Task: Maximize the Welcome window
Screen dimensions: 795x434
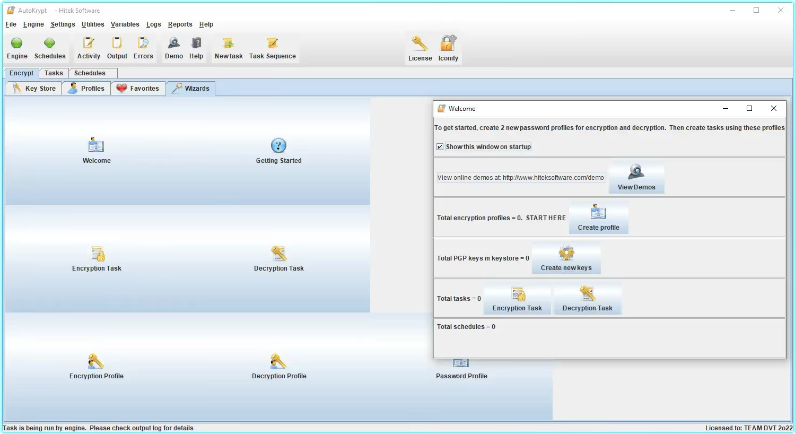Action: (749, 108)
